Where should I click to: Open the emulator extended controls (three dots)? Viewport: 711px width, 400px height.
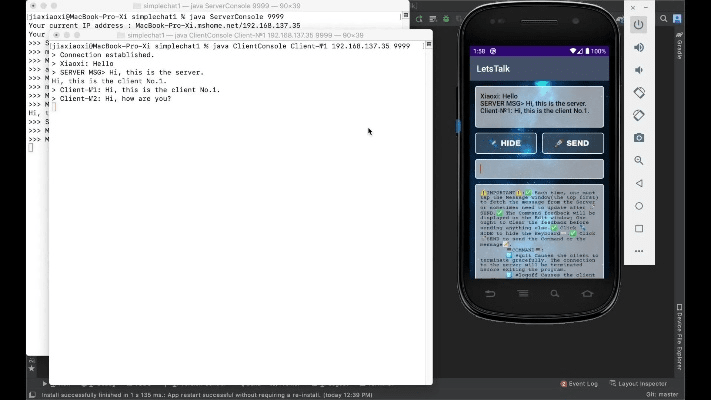tap(639, 251)
